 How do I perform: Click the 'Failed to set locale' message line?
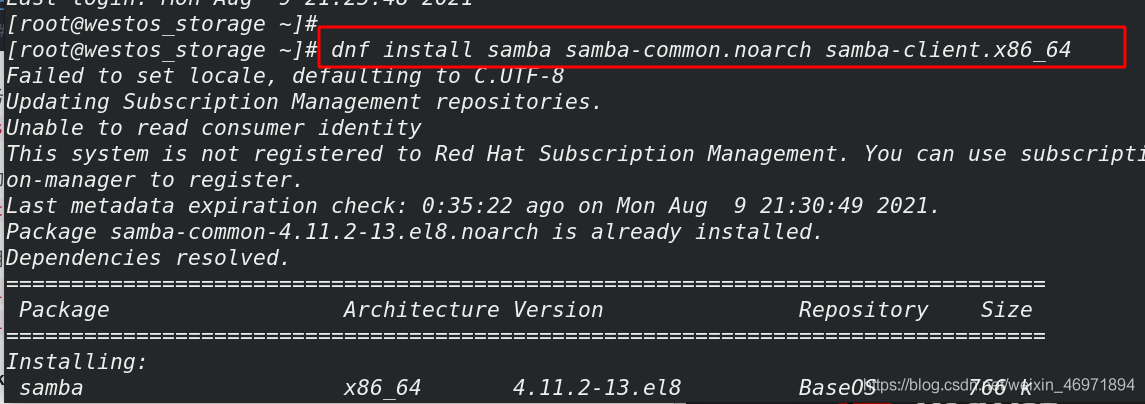pyautogui.click(x=286, y=75)
